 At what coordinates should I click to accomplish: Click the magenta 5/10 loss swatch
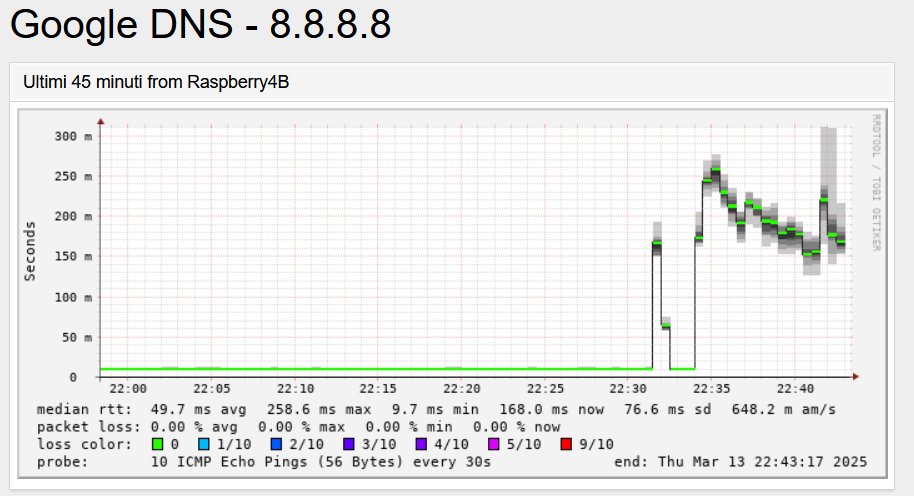tap(494, 444)
